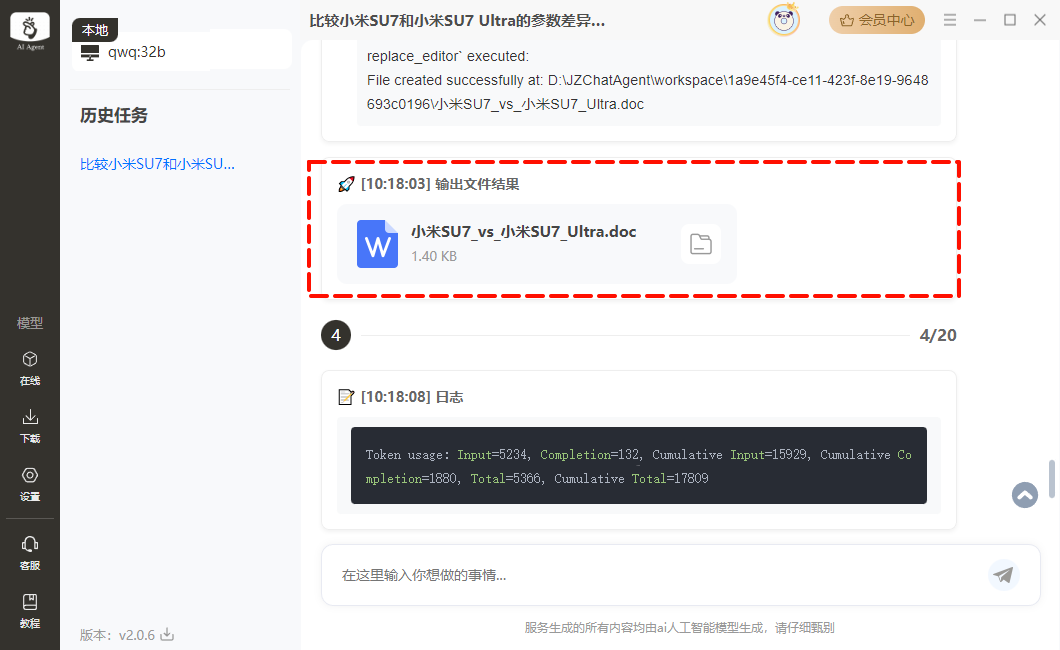Click the notepad icon beside 日志

[x=346, y=397]
